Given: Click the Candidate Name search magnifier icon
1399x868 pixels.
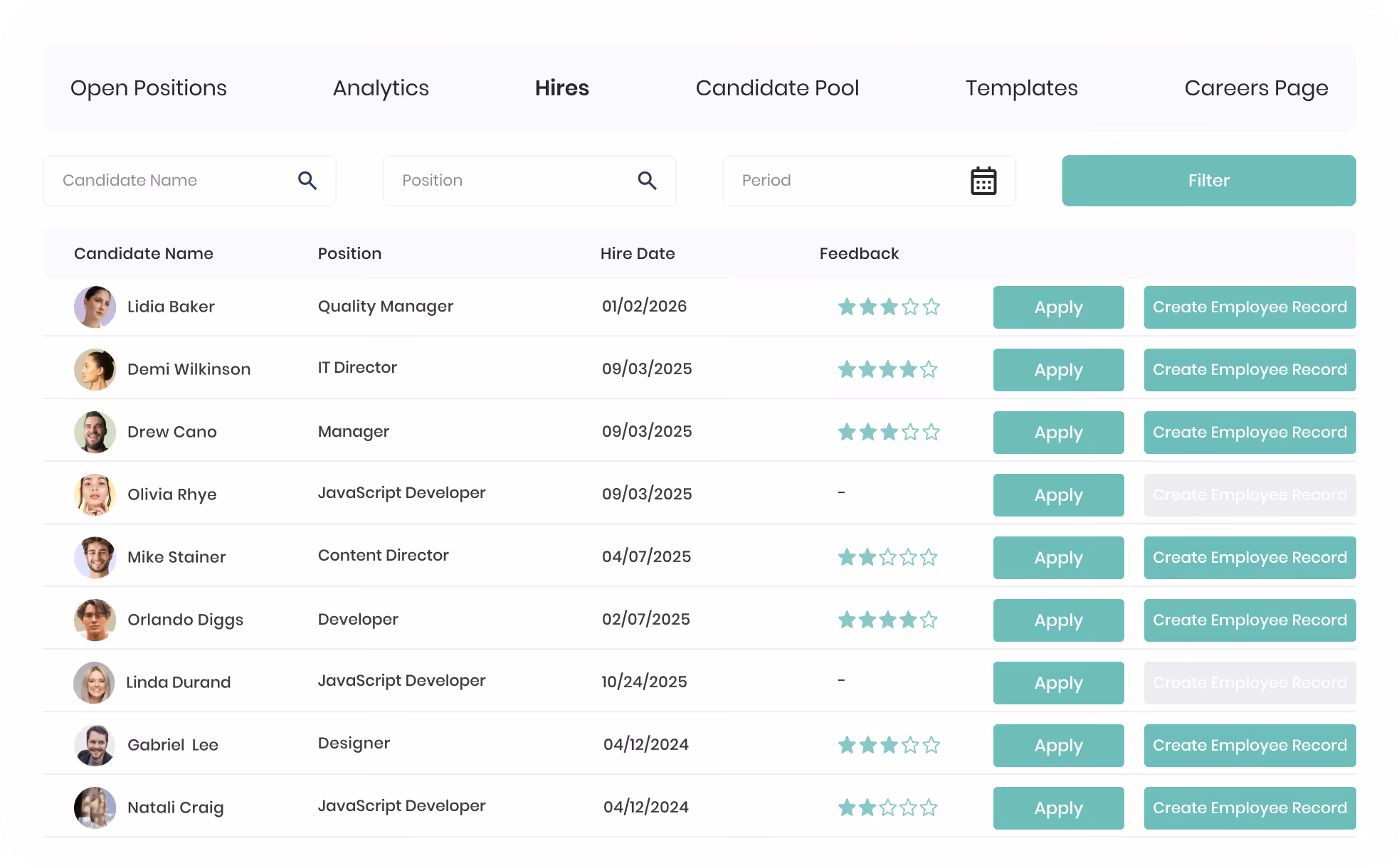Looking at the screenshot, I should [307, 181].
